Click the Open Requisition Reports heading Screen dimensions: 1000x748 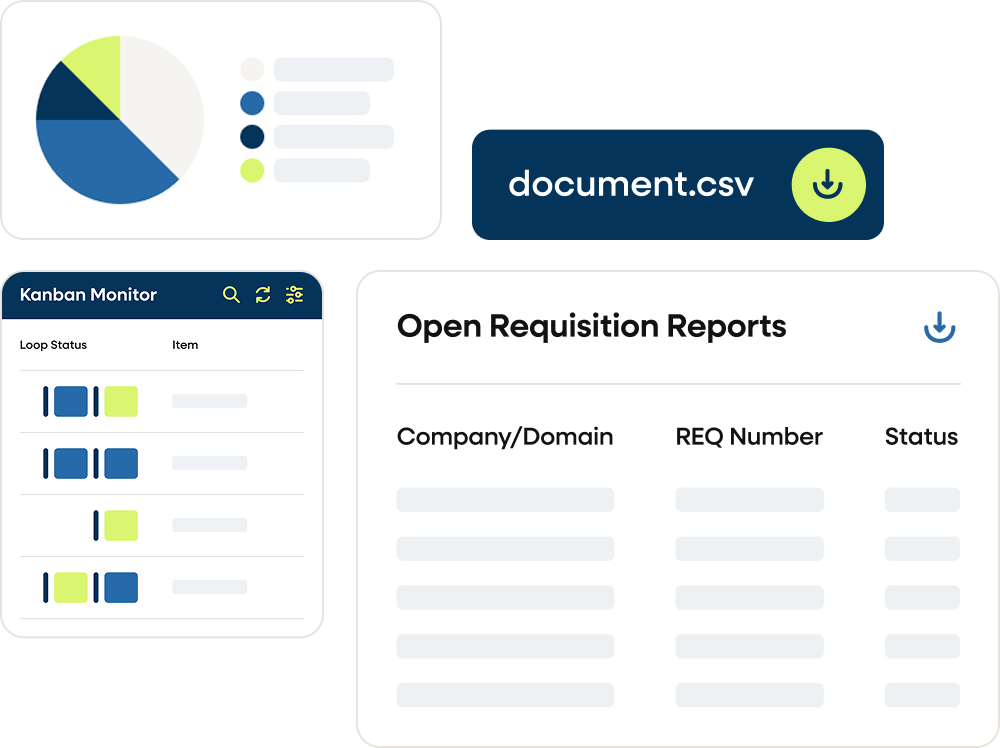591,326
